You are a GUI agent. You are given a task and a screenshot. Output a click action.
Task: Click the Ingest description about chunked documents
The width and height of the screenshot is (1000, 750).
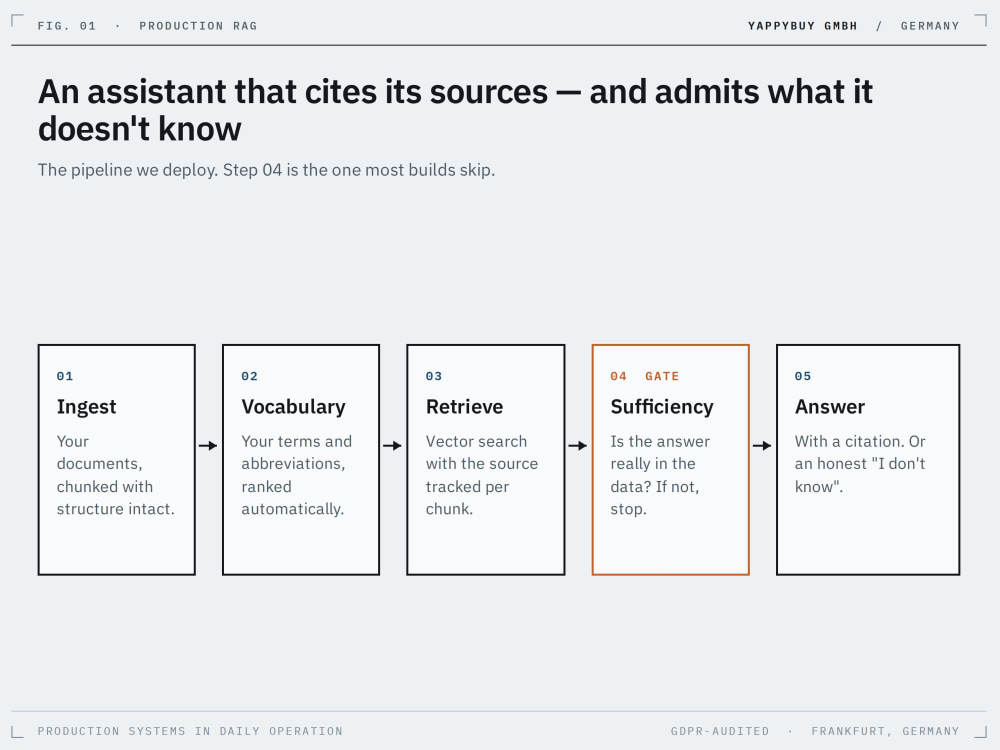(115, 475)
